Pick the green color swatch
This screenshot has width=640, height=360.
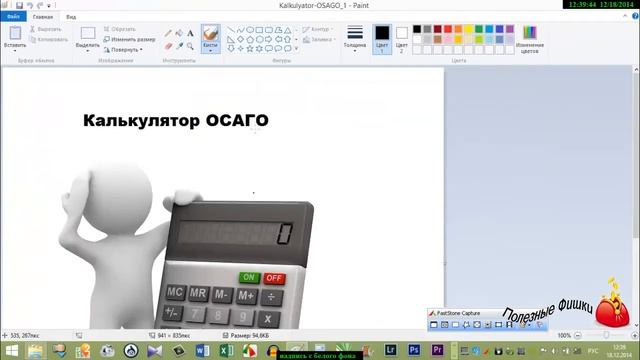click(x=479, y=29)
